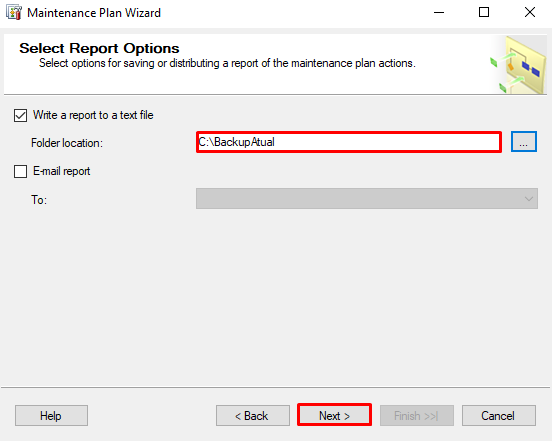This screenshot has width=552, height=441.
Task: Enable the E-mail report checkbox
Action: [20, 171]
